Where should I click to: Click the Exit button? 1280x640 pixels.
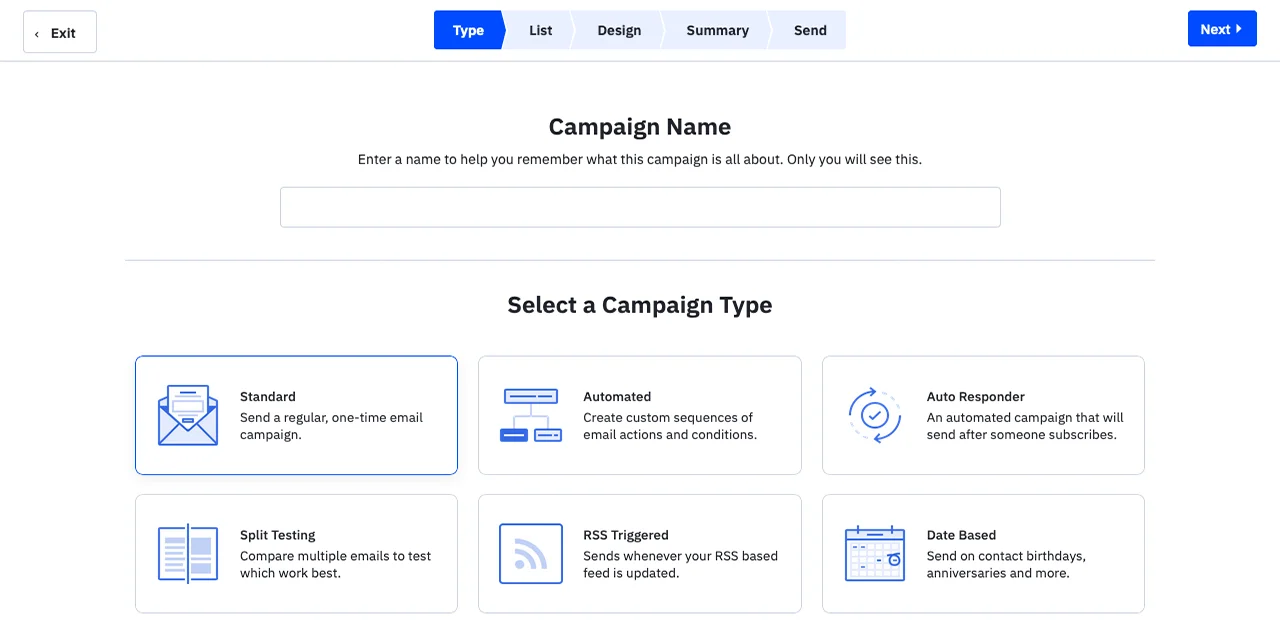(60, 32)
